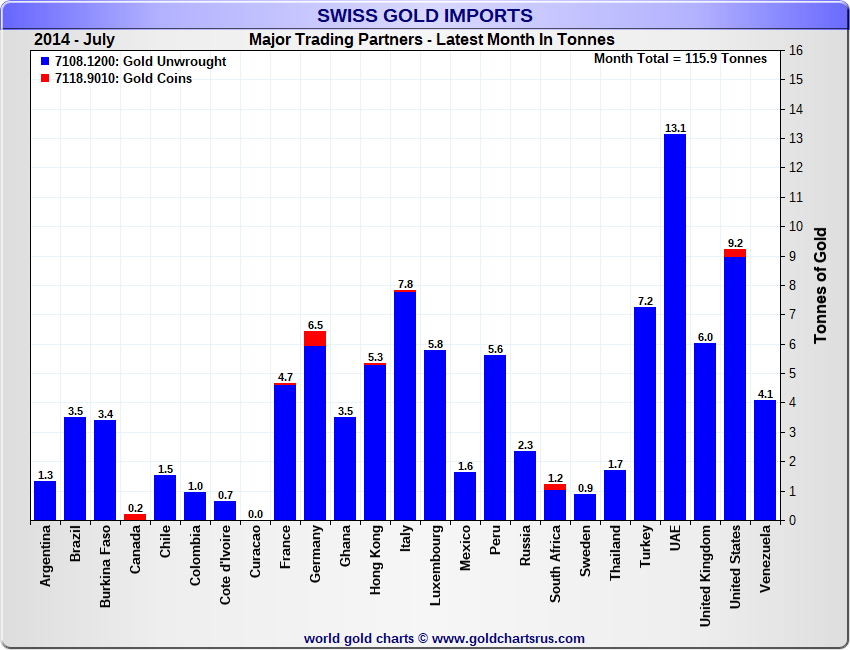Open the www.goldchartsrus.com footer link
Viewport: 850px width, 650px height.
pos(508,638)
